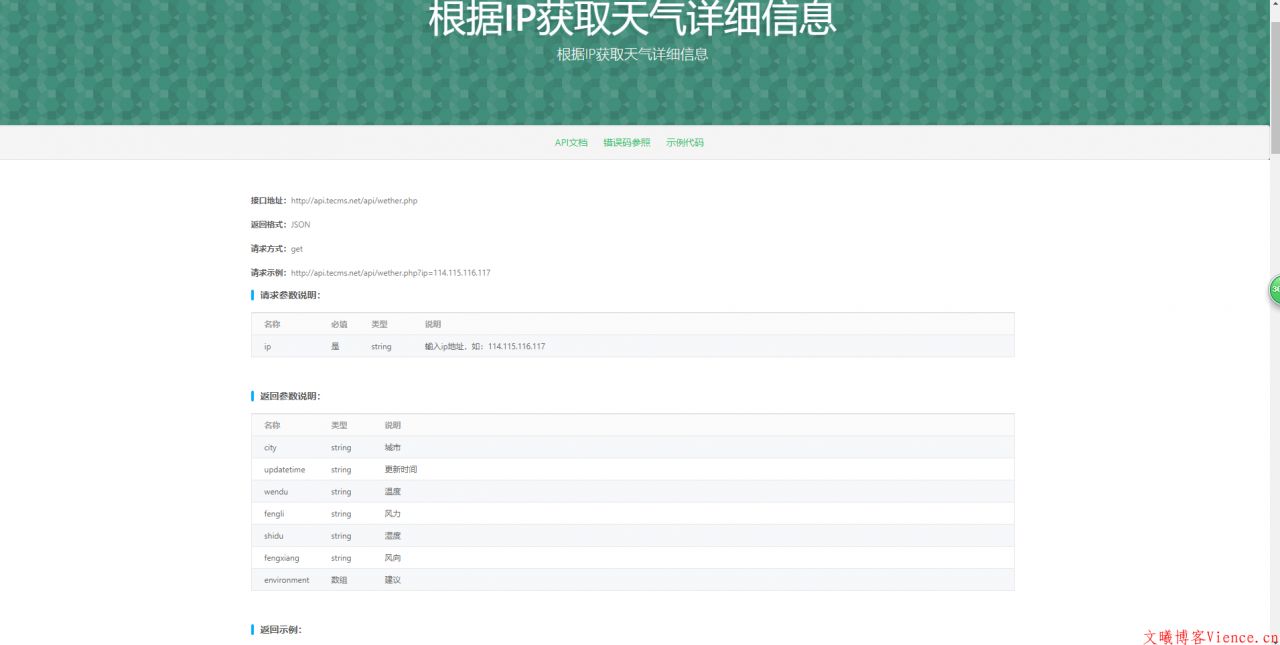Click the green floating circle widget

click(1272, 290)
